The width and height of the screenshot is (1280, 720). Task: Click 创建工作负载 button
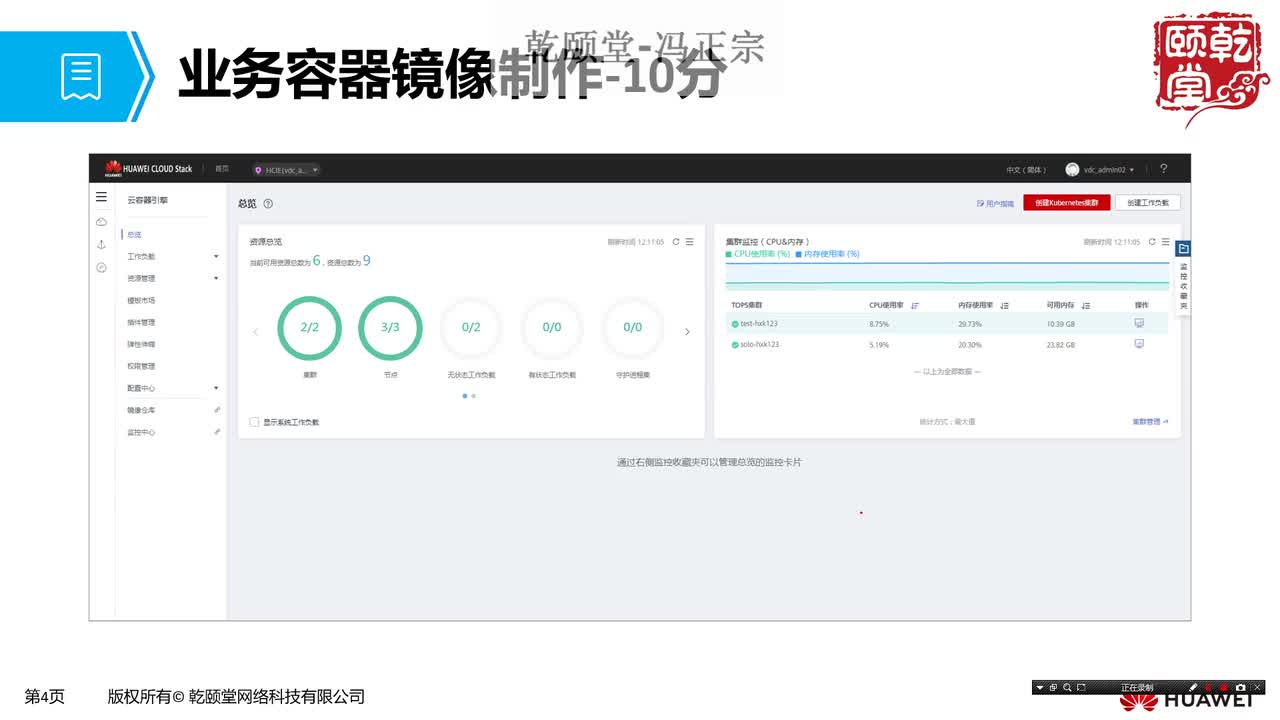1148,203
